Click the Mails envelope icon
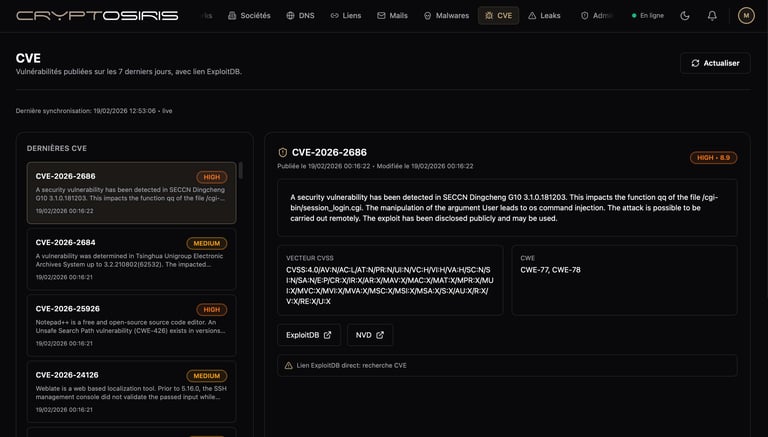Viewport: 768px width, 437px height. point(381,16)
